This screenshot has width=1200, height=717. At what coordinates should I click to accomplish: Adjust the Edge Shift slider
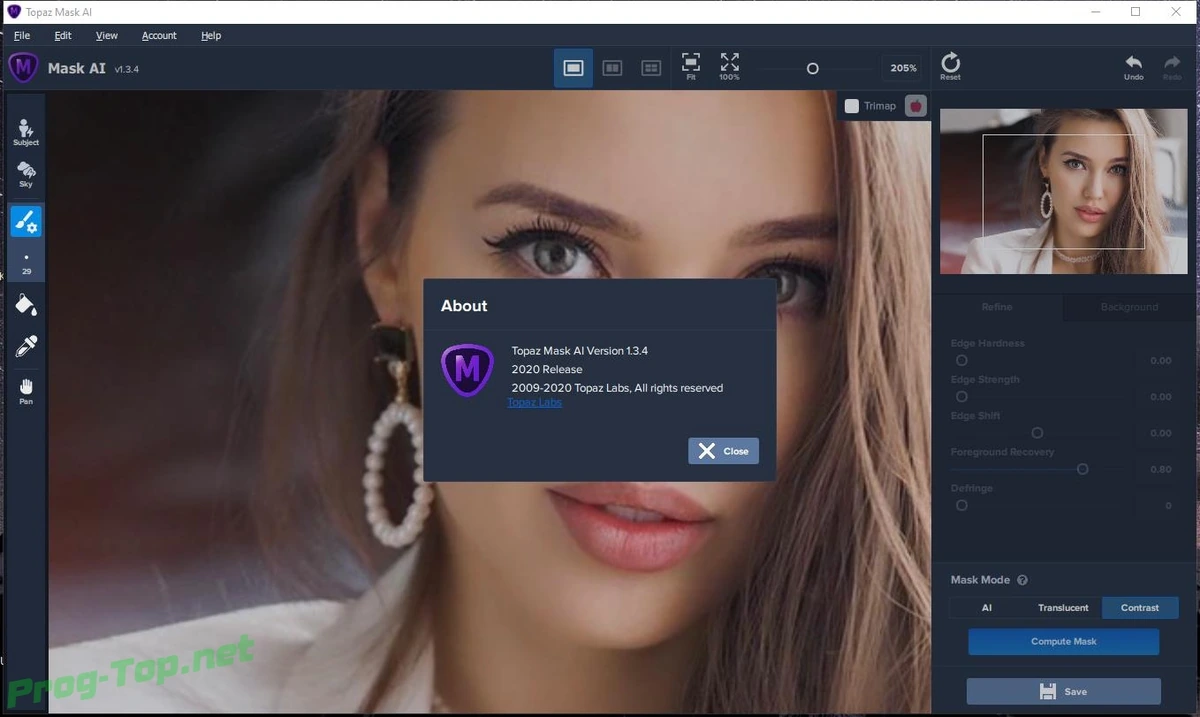point(1037,433)
